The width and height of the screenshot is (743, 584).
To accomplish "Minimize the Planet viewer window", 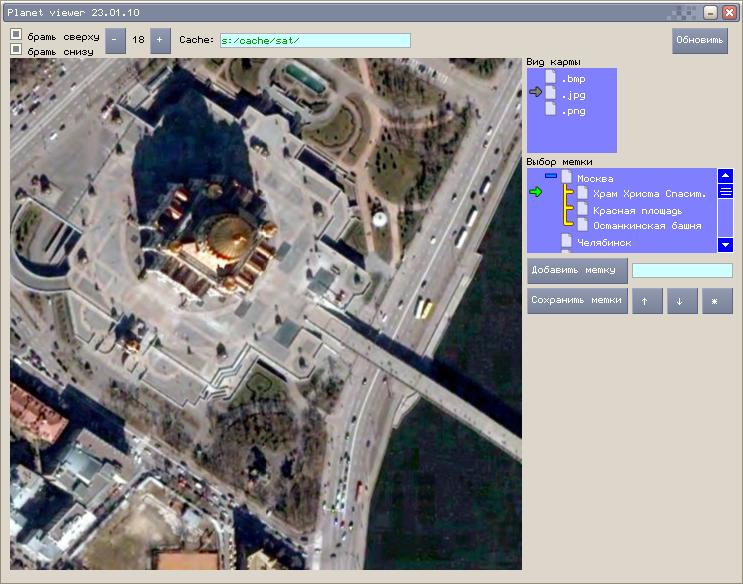I will 710,12.
